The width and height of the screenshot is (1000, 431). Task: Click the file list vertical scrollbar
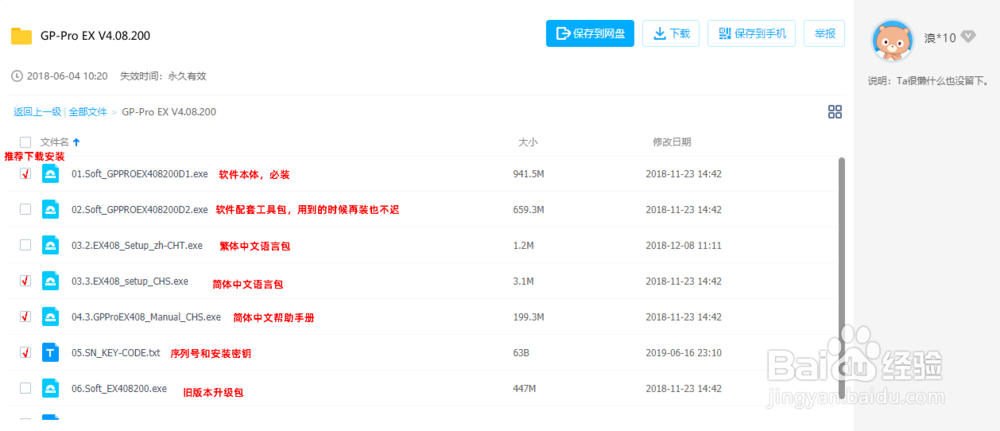(x=841, y=278)
